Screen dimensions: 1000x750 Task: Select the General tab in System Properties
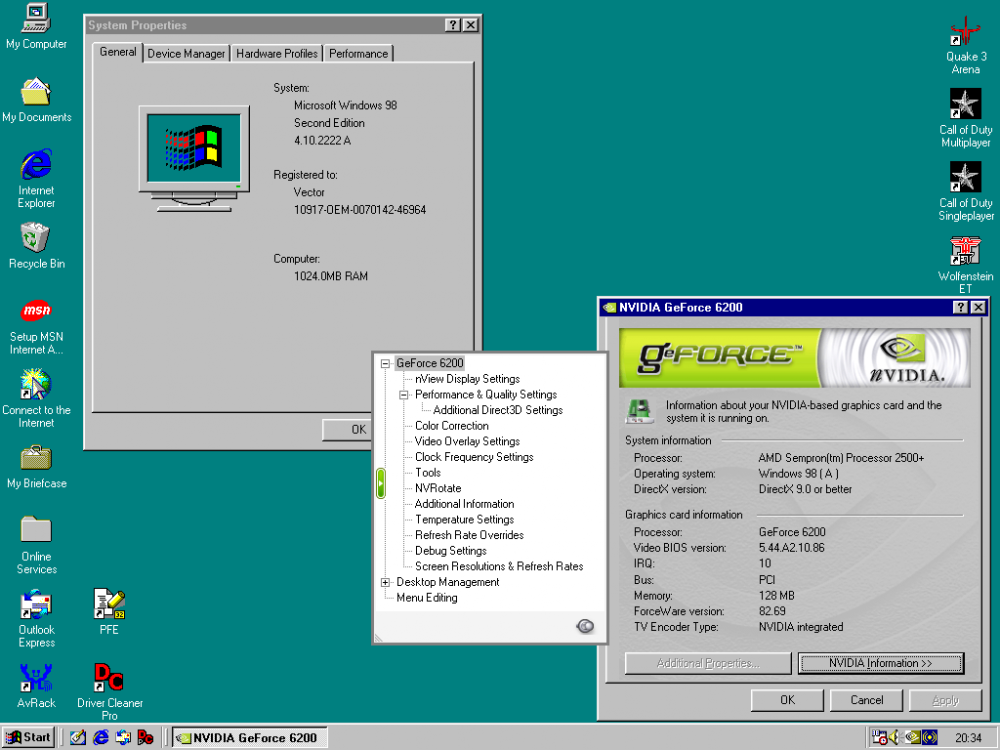(117, 52)
